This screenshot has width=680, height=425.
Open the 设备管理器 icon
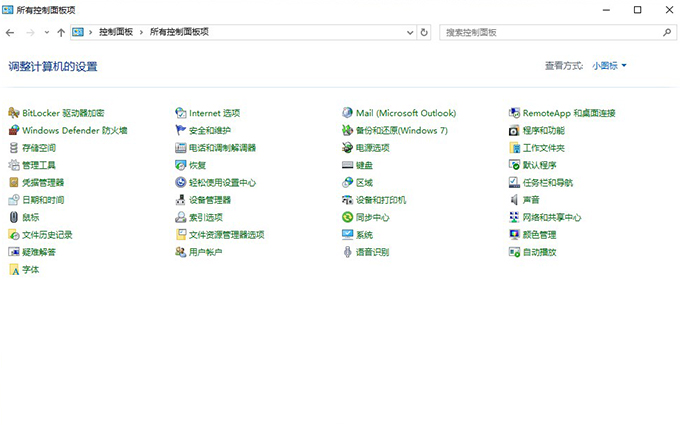[x=180, y=200]
